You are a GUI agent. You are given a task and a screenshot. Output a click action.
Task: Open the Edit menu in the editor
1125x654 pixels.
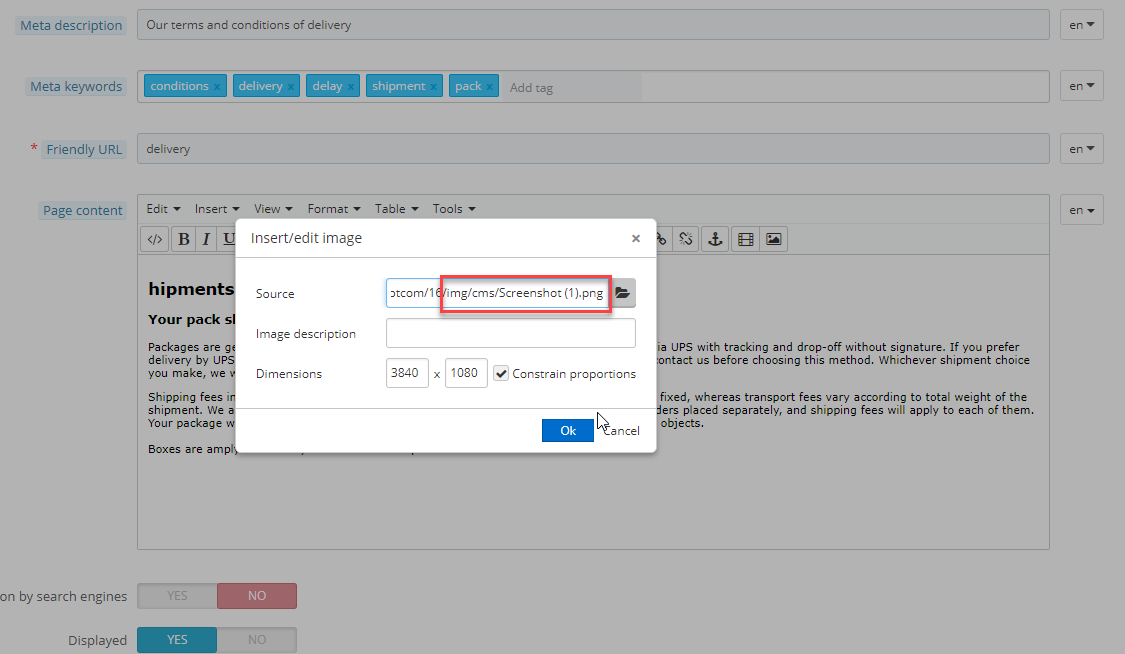(163, 209)
